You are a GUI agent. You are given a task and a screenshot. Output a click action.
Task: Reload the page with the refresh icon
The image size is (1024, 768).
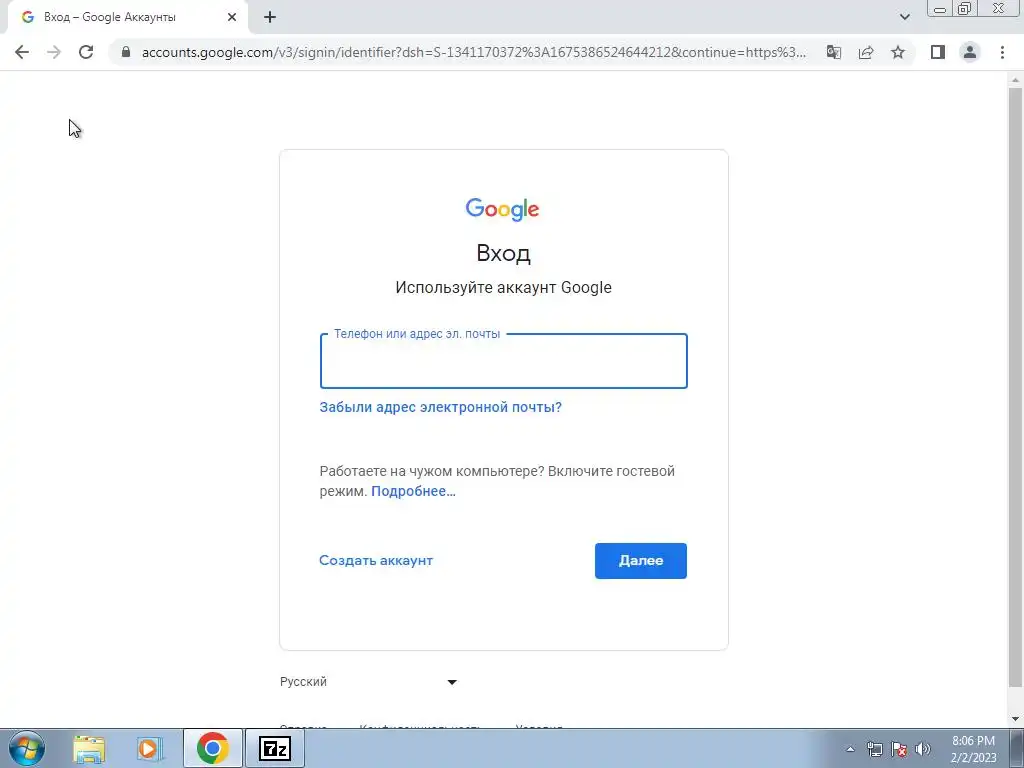(86, 52)
